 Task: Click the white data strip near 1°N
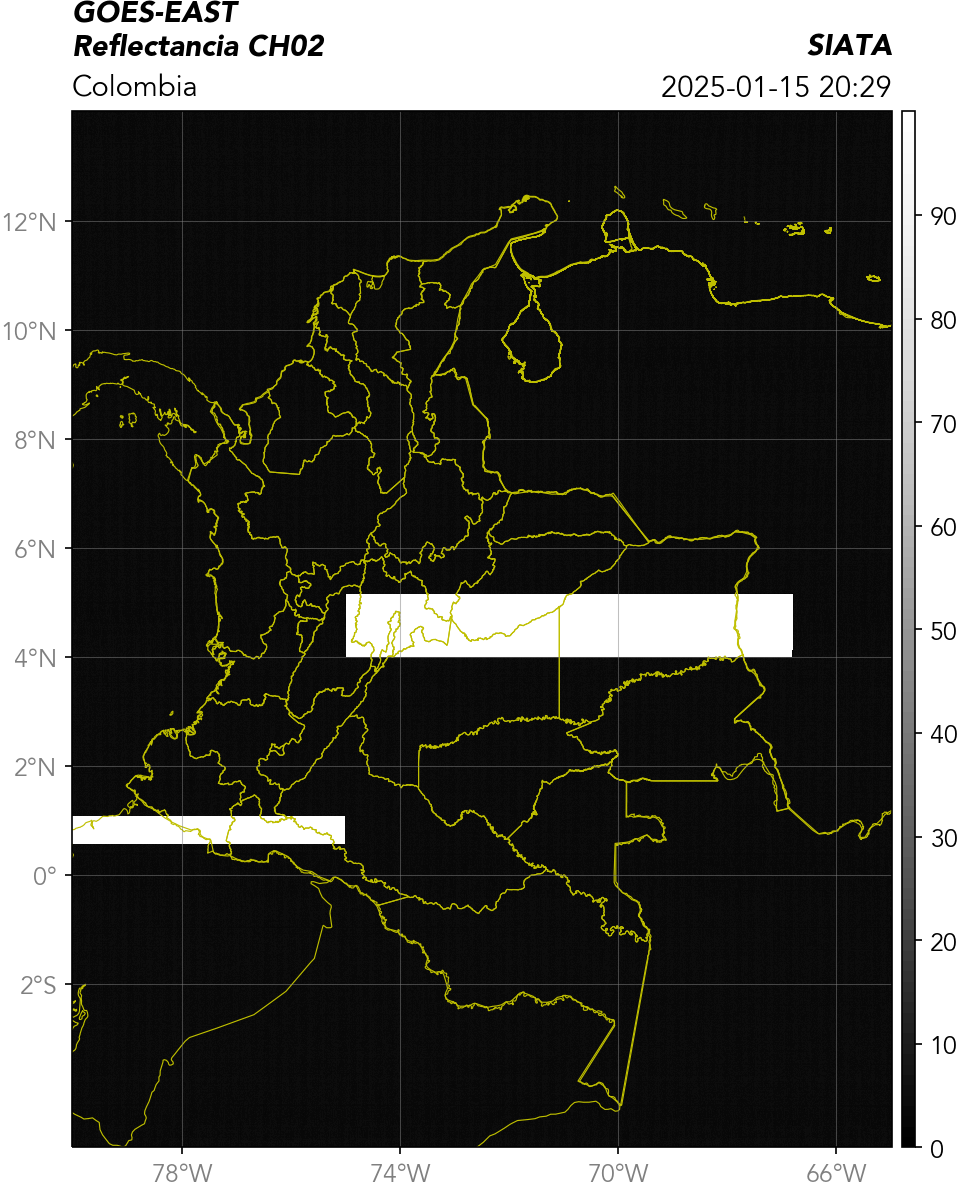208,830
